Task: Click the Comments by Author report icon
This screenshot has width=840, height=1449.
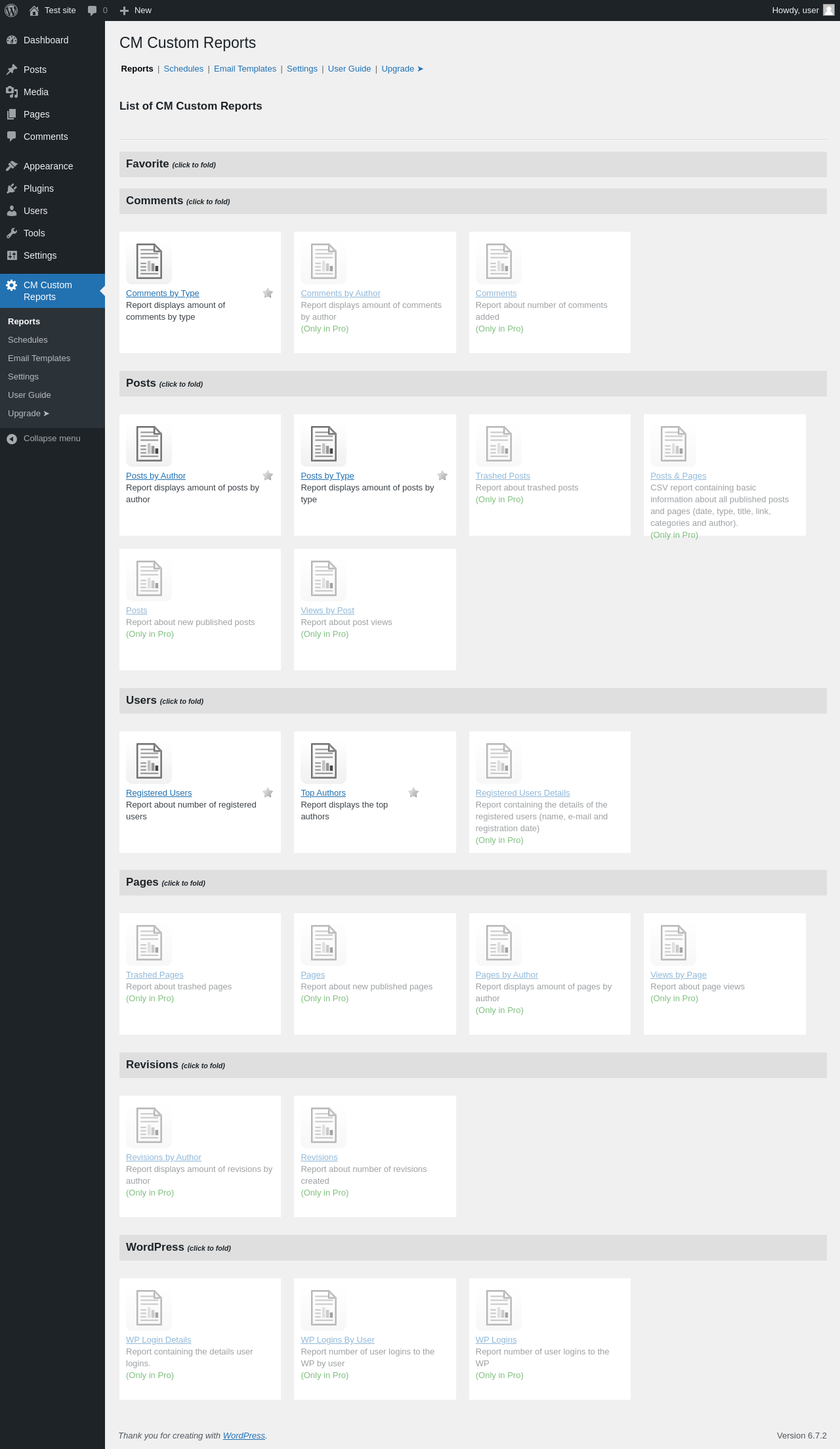Action: tap(324, 261)
